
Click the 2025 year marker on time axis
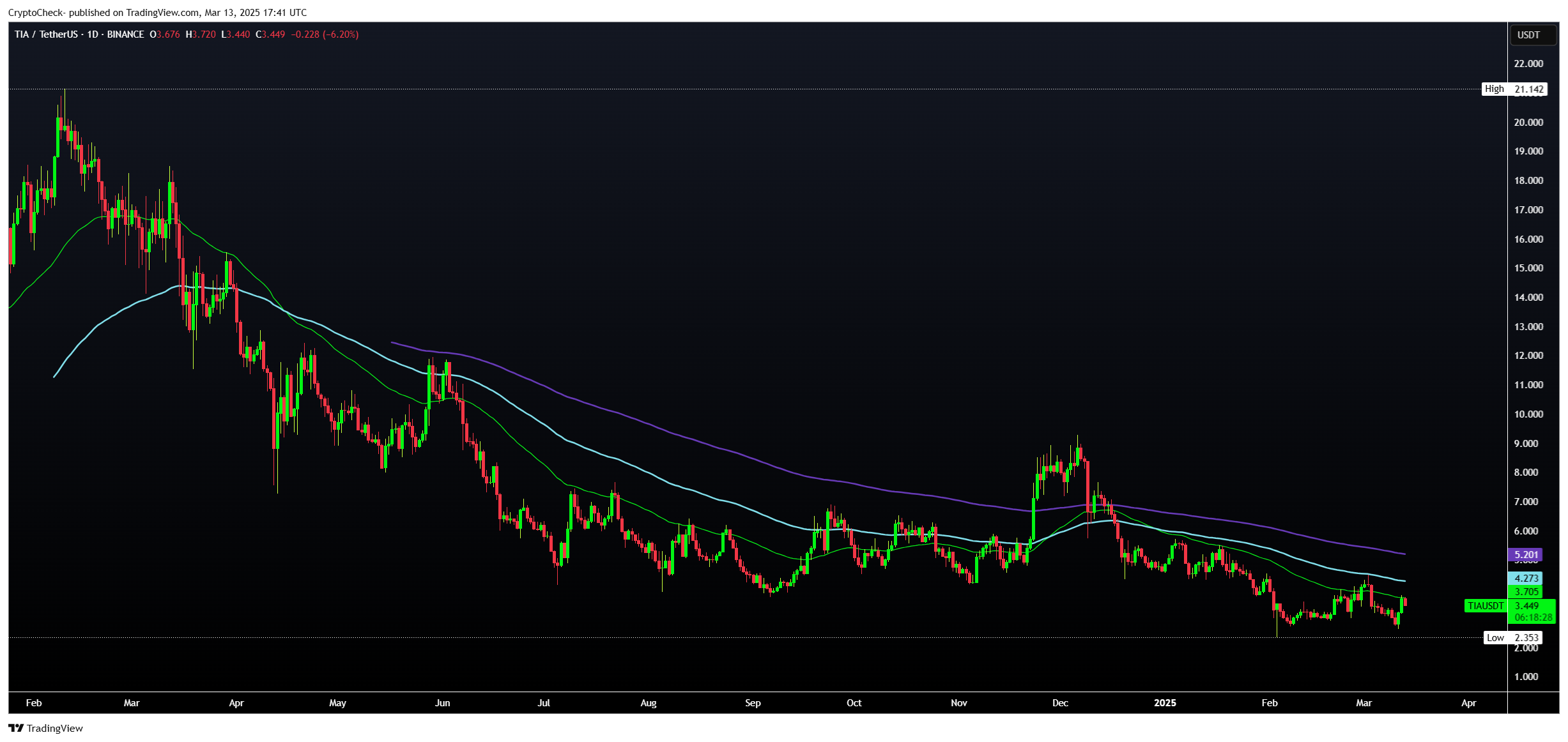click(x=1165, y=702)
